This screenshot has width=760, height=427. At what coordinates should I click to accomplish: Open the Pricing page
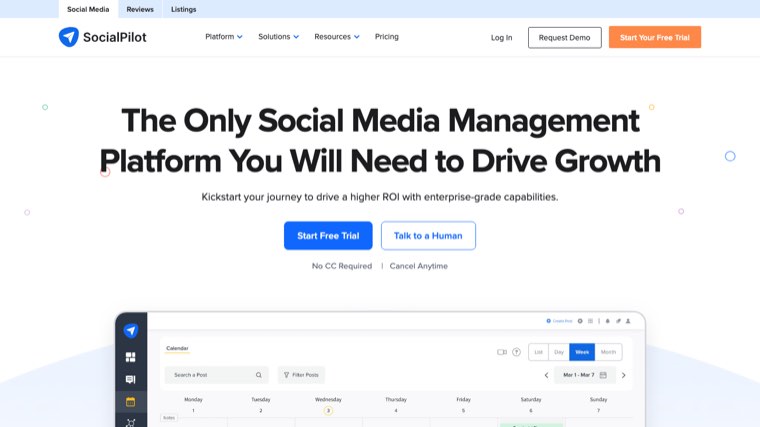point(386,37)
